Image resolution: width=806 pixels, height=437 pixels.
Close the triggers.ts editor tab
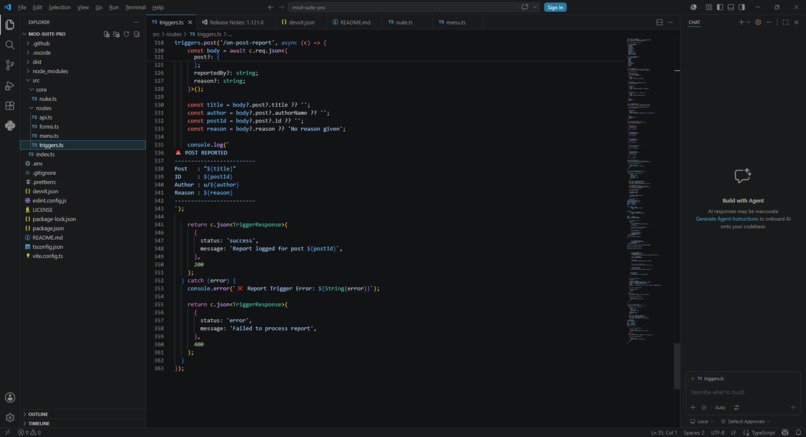click(x=190, y=23)
